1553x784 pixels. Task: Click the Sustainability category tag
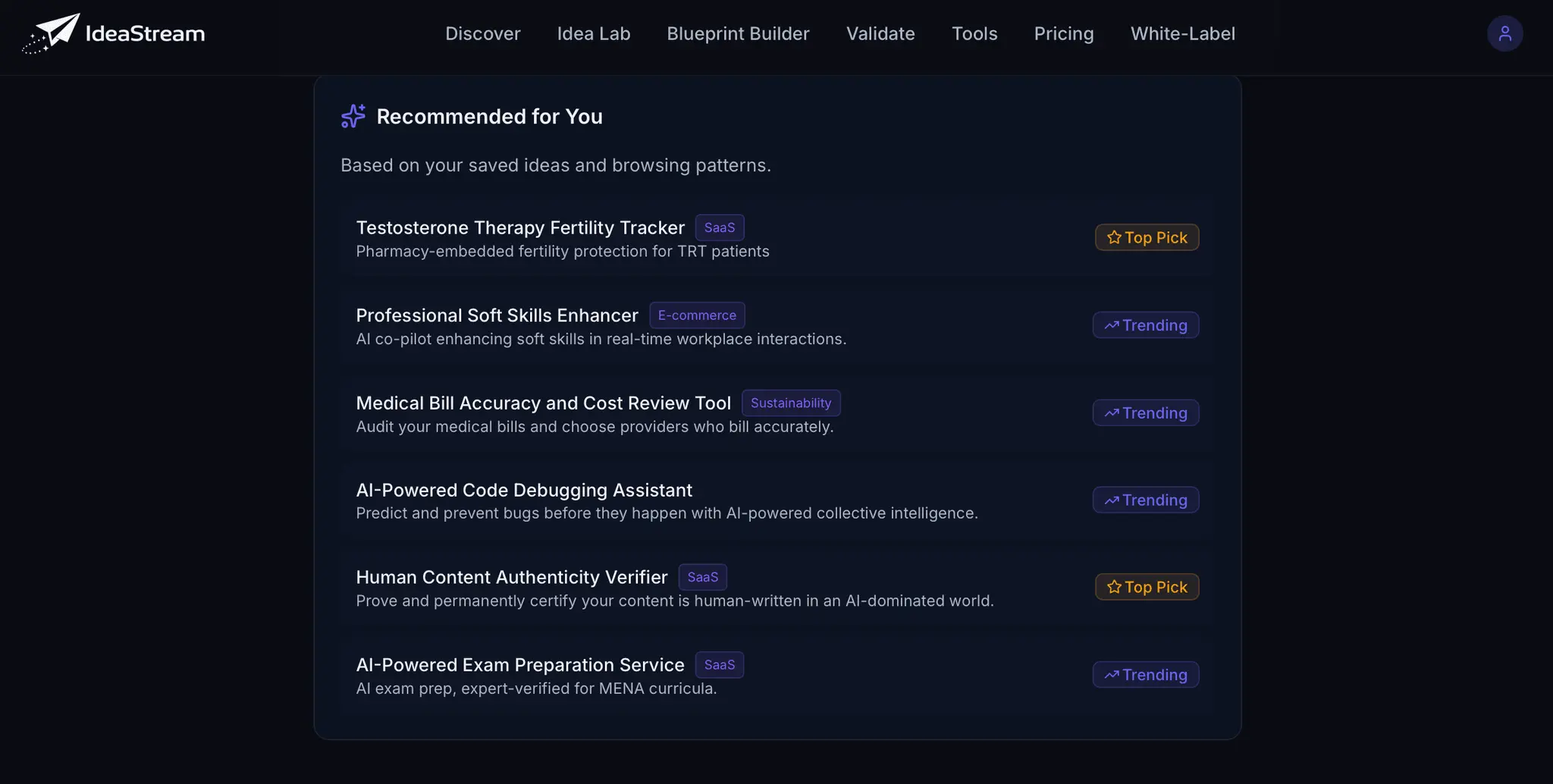point(791,403)
